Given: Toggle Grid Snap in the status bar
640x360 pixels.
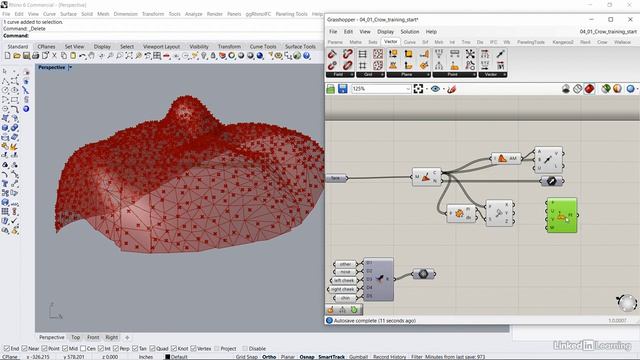Looking at the screenshot, I should 247,357.
